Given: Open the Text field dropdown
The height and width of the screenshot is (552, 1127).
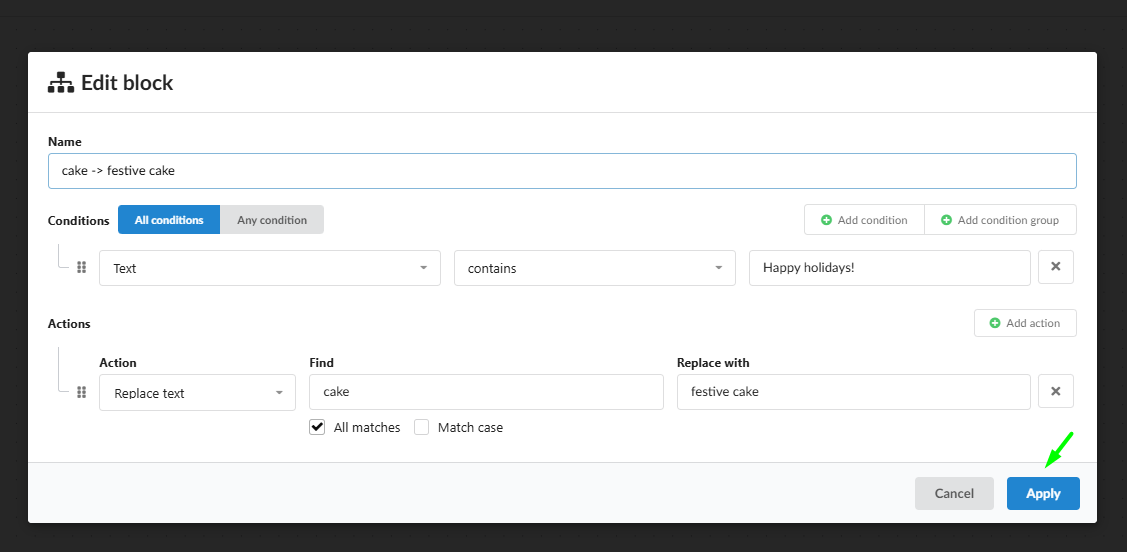Looking at the screenshot, I should pyautogui.click(x=270, y=268).
